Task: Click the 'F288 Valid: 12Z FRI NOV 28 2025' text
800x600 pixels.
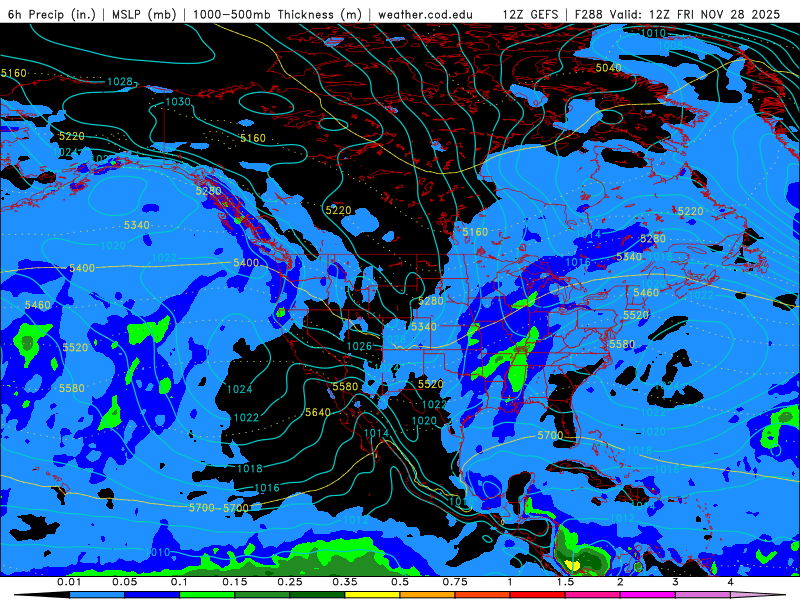Action: (x=677, y=14)
